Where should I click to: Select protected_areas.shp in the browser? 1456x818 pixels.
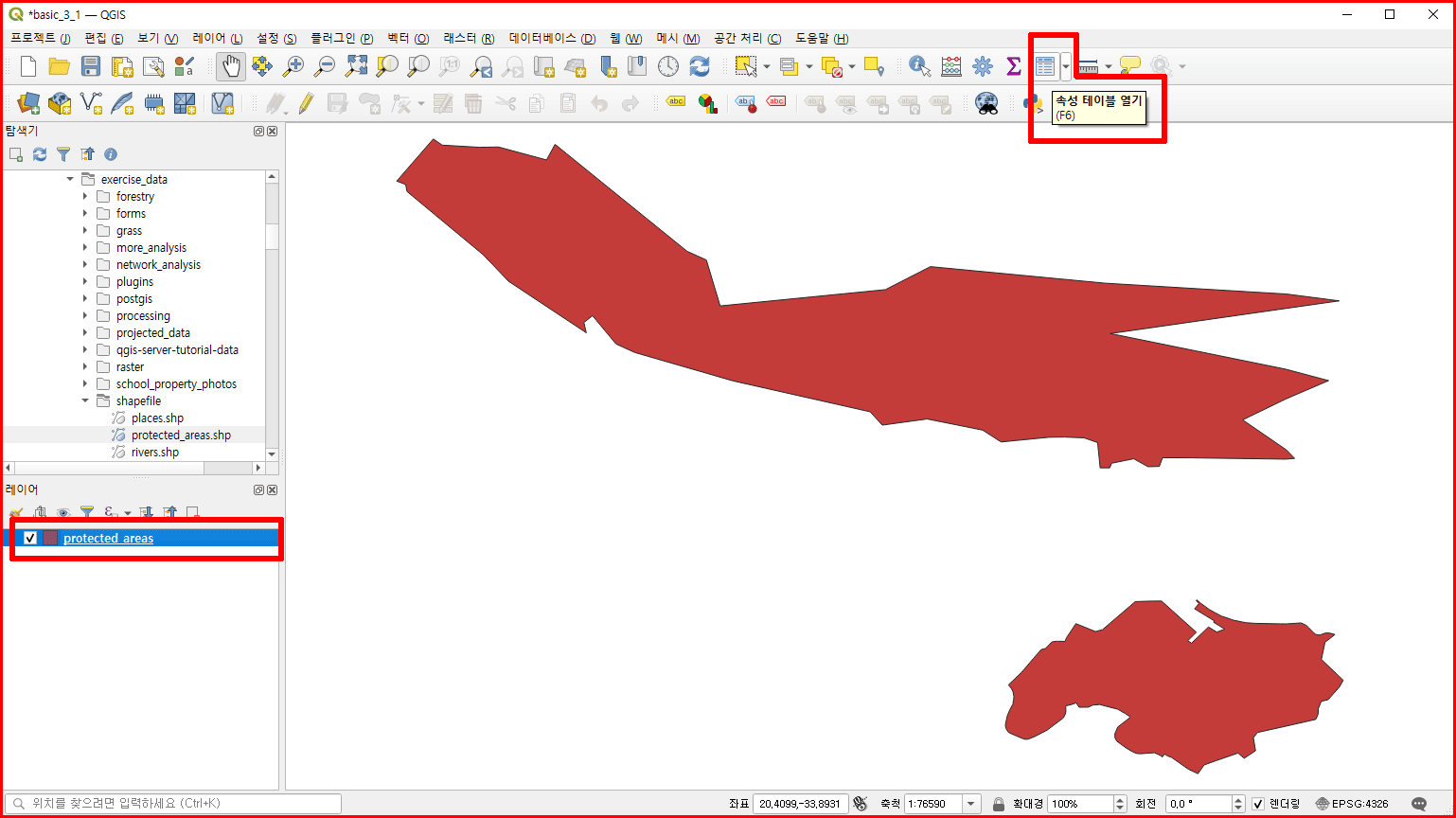pyautogui.click(x=181, y=436)
